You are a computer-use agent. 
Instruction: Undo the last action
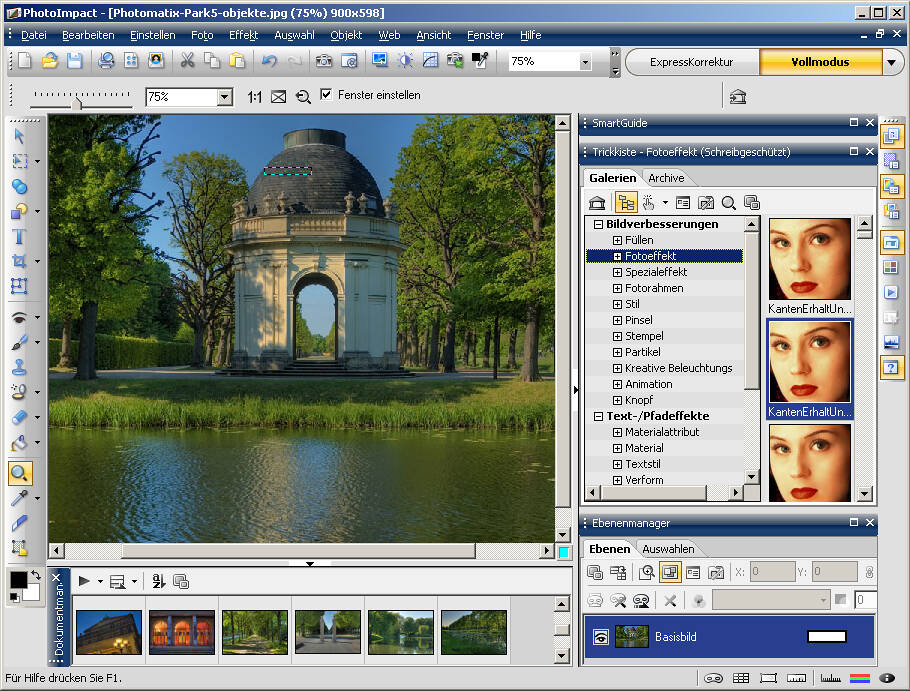click(x=269, y=60)
